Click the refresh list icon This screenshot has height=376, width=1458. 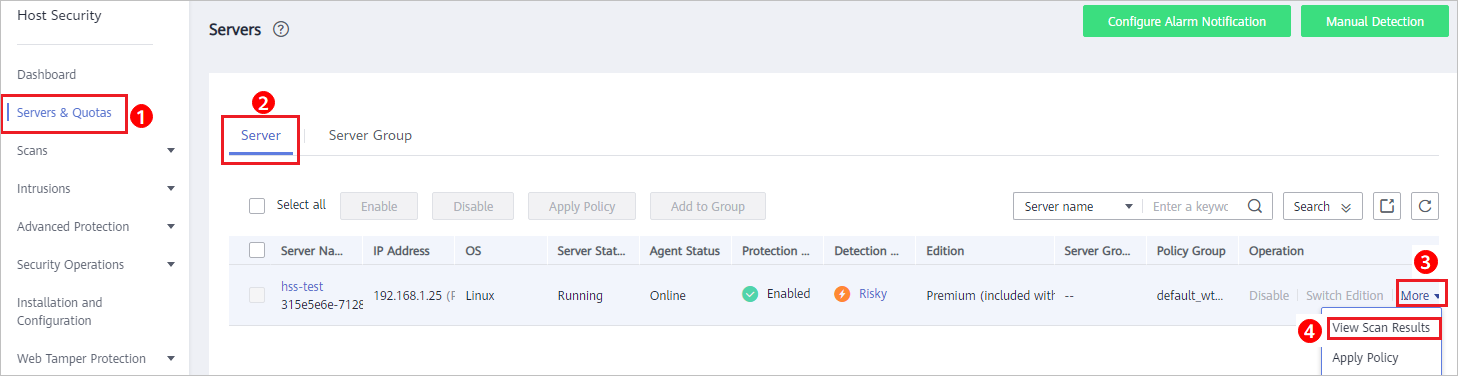1425,206
